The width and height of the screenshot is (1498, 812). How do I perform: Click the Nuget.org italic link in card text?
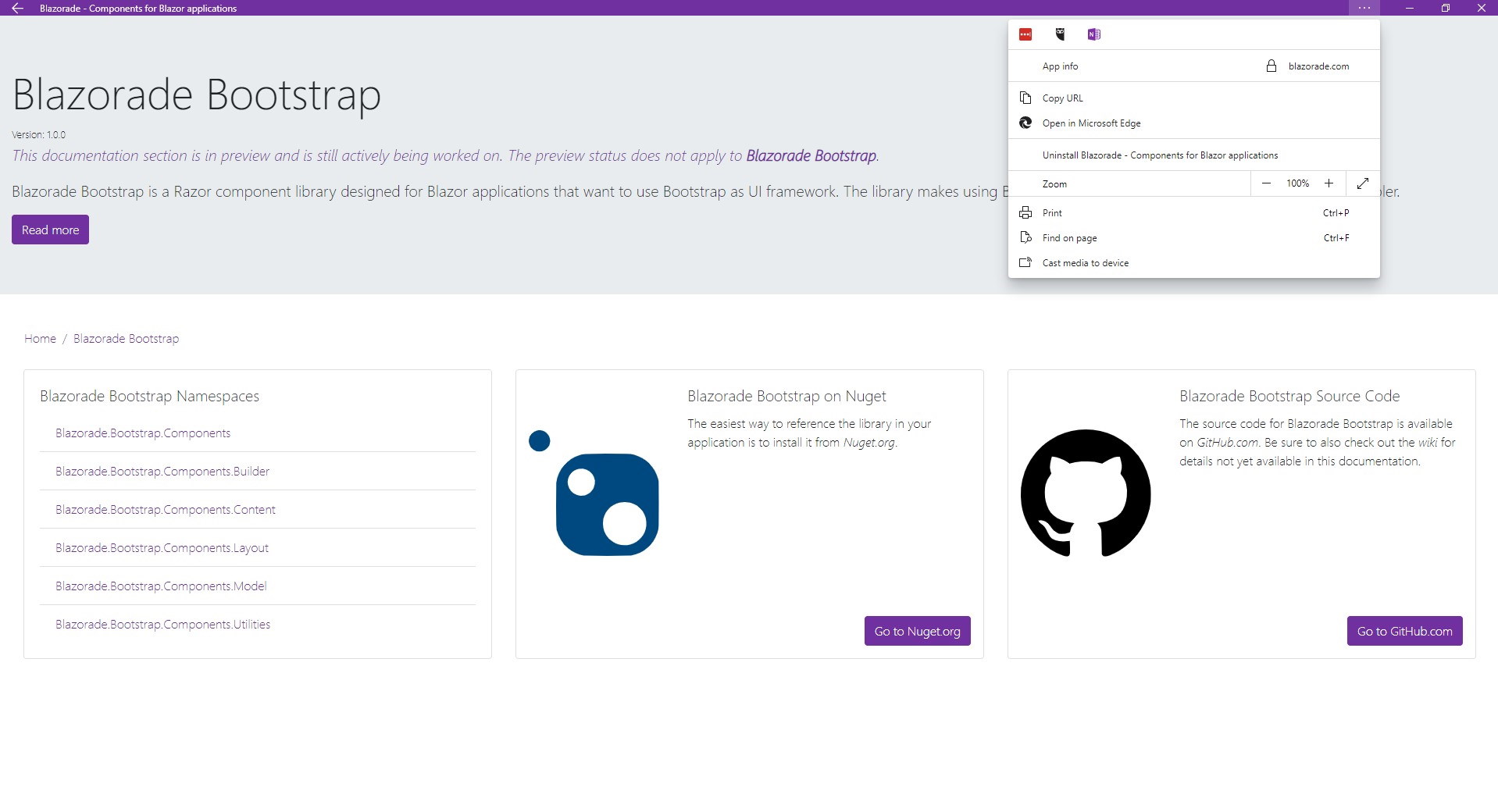point(868,443)
